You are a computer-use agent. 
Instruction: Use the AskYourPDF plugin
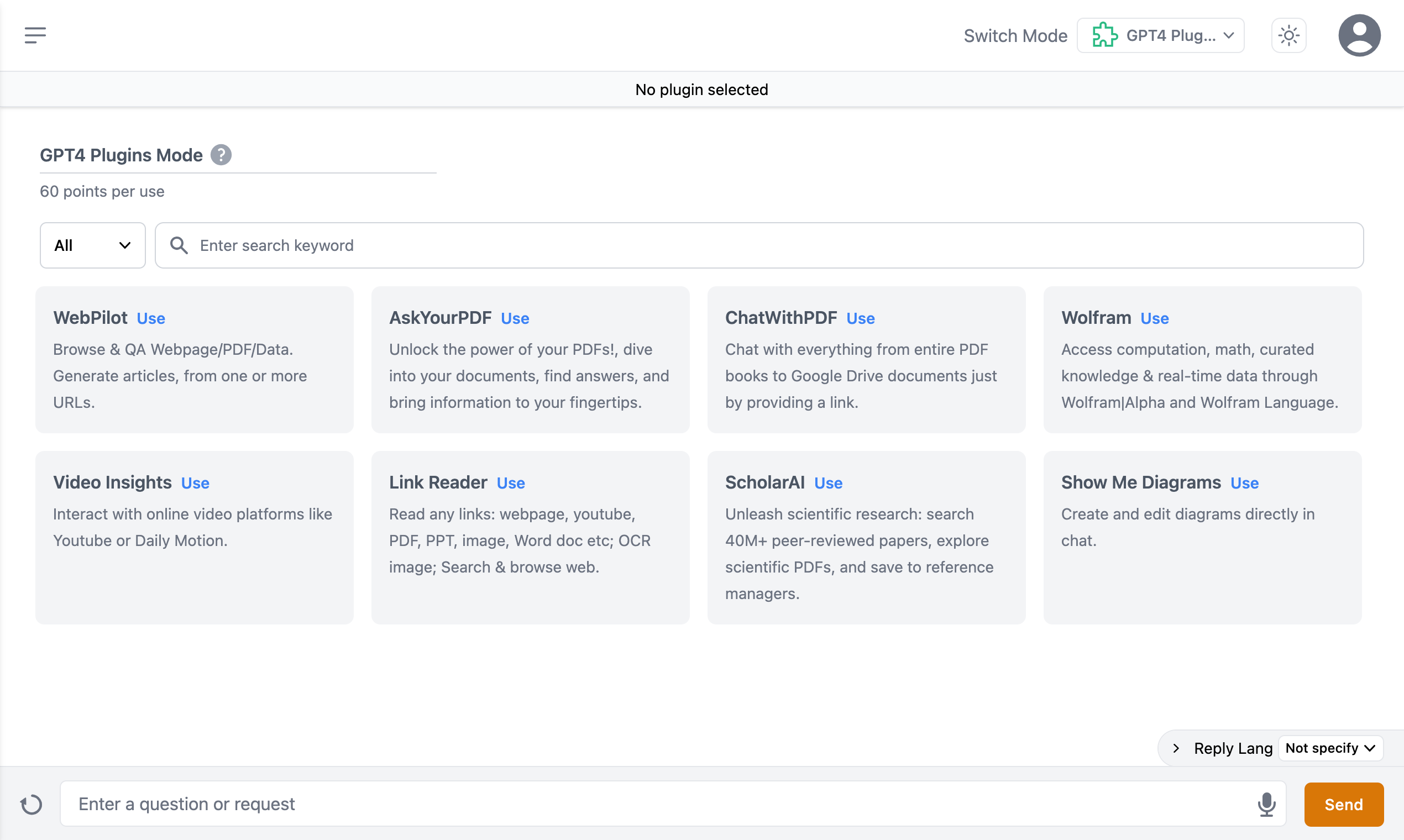(515, 318)
